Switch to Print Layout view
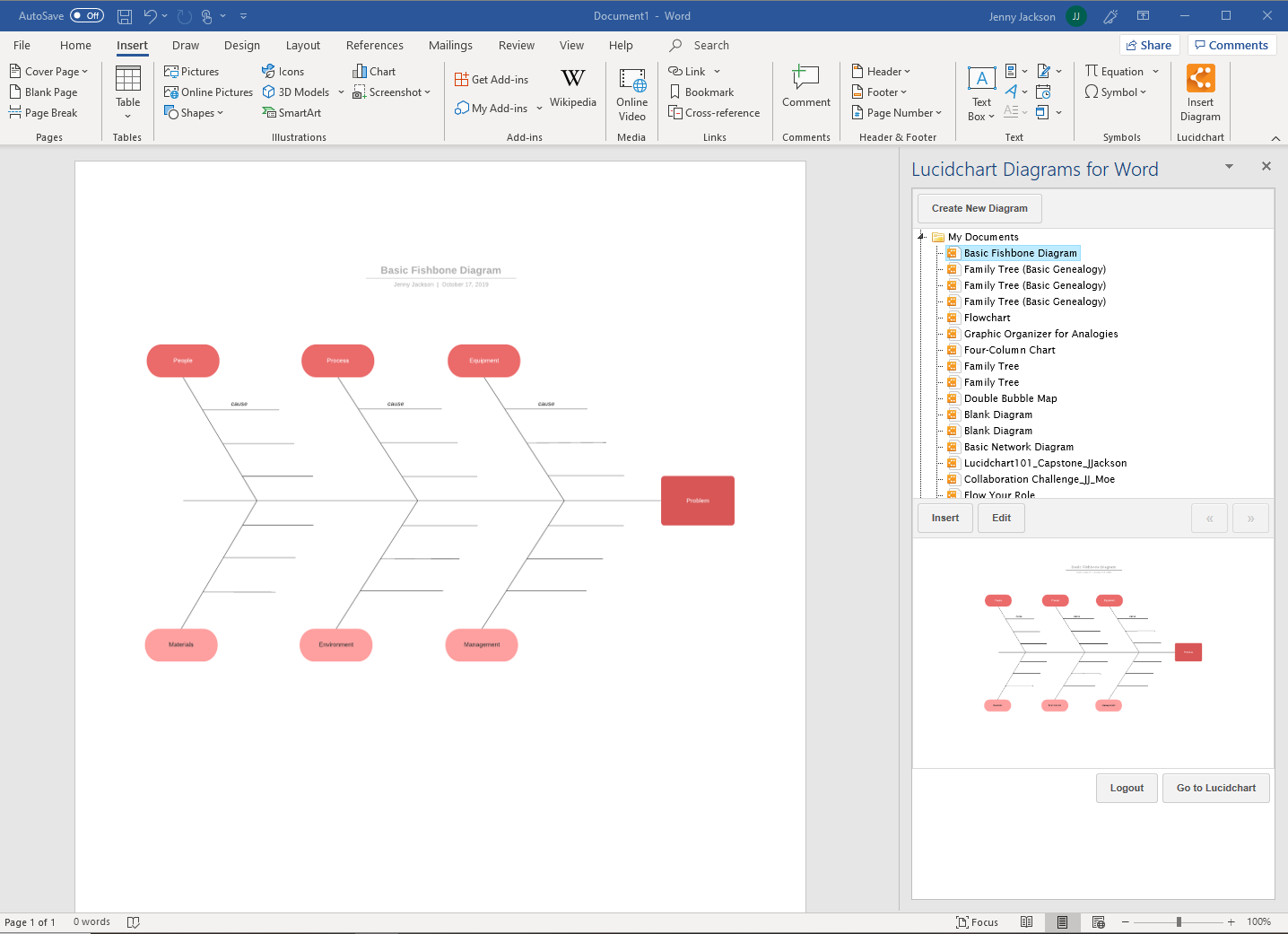1288x934 pixels. tap(1062, 922)
